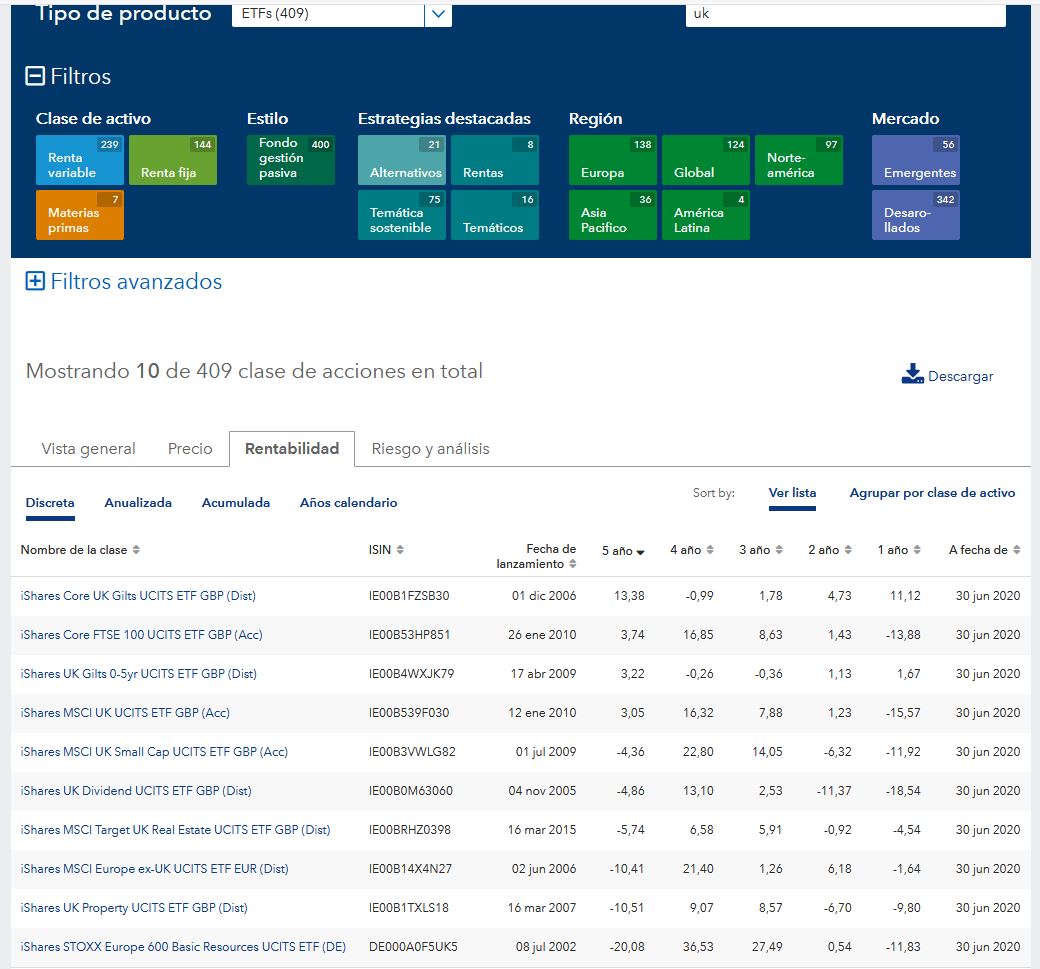The width and height of the screenshot is (1040, 969).
Task: Sort by ISIN column arrows
Action: click(x=400, y=550)
